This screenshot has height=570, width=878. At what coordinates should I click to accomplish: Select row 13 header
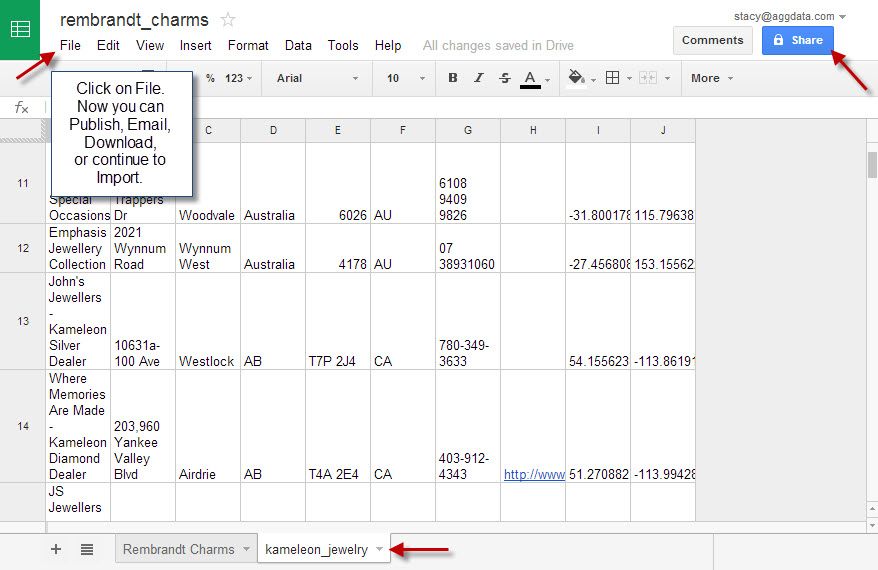23,321
